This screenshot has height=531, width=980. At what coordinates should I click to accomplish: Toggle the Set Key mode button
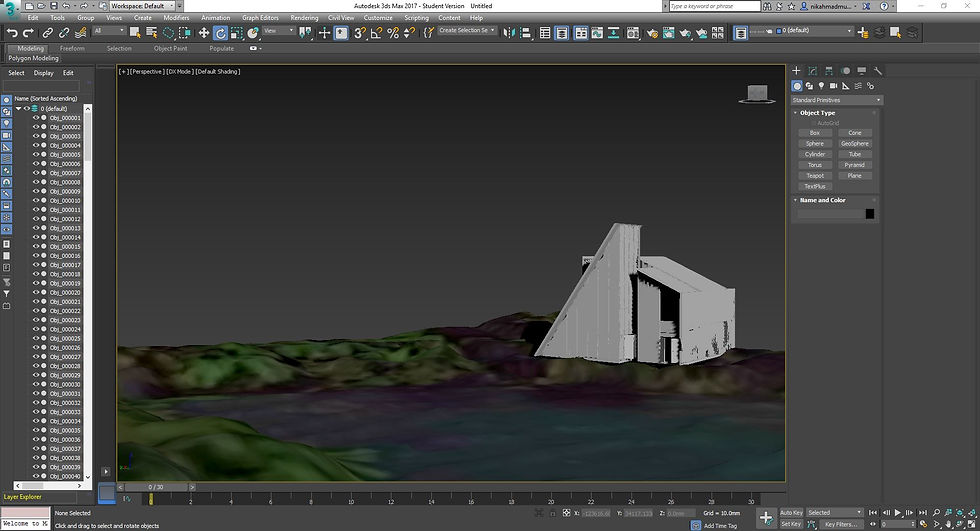tap(791, 524)
